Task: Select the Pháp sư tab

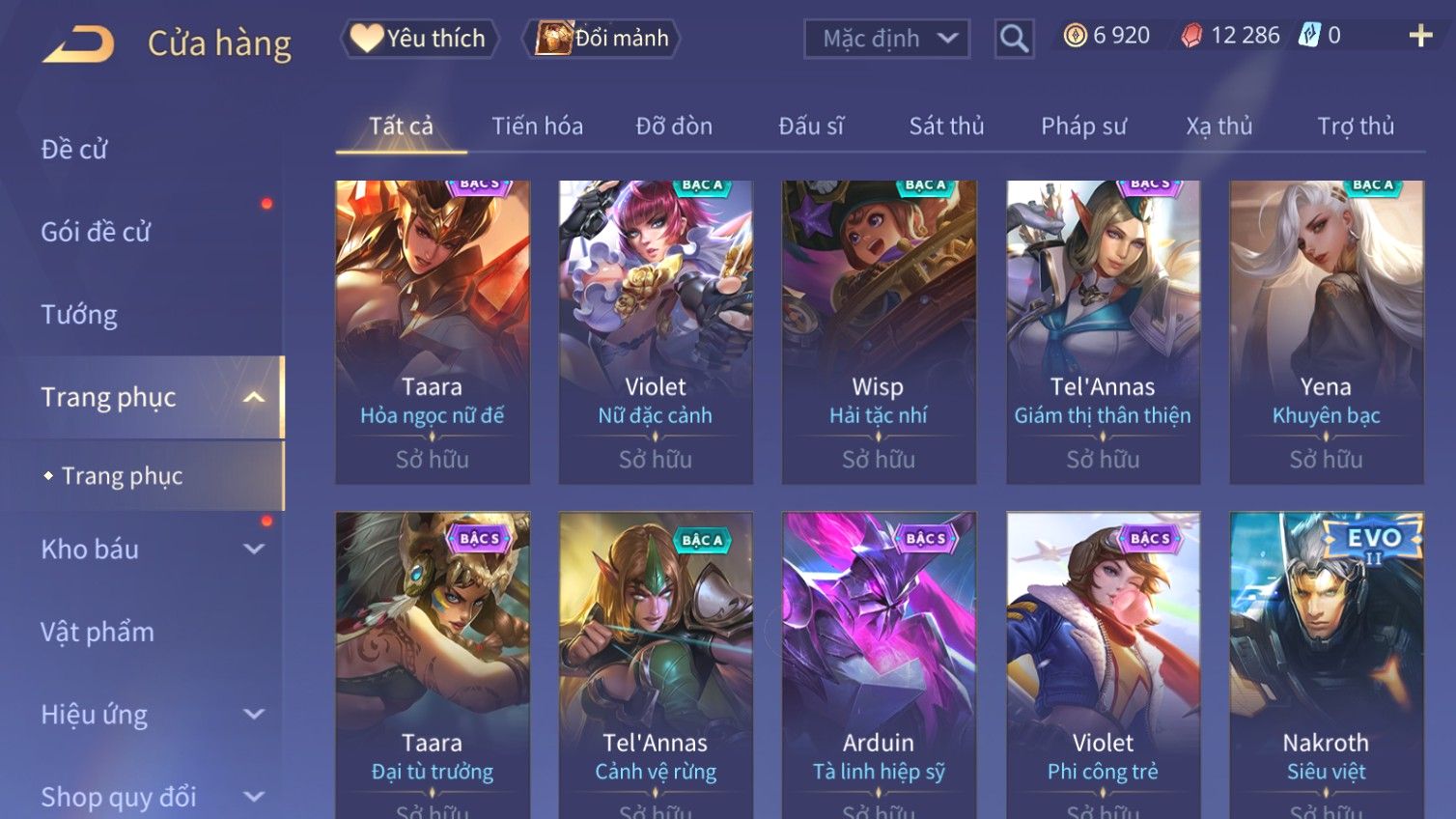Action: 1083,127
